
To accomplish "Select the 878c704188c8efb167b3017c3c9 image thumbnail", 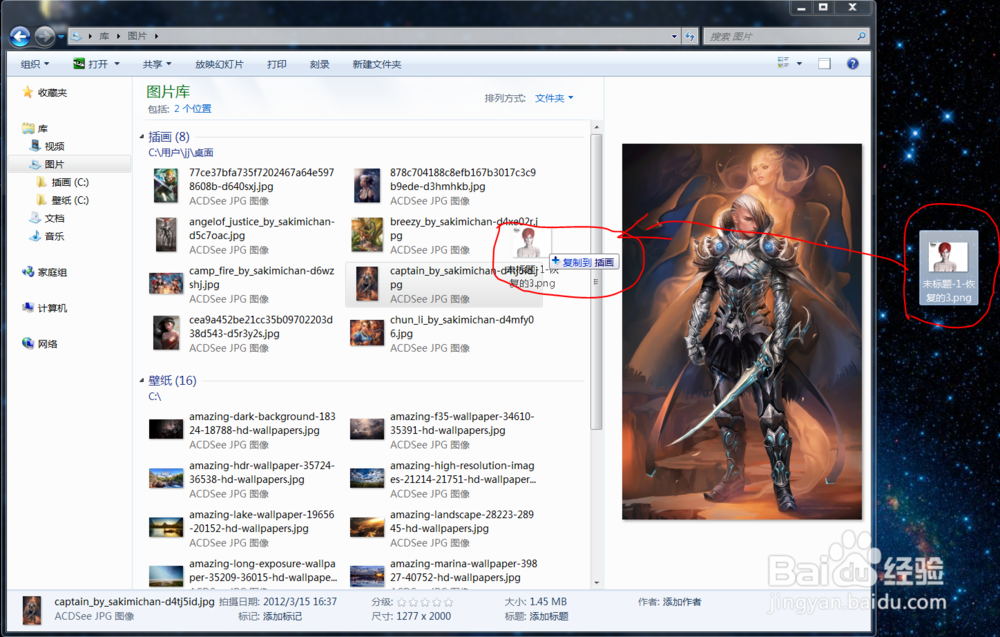I will [x=367, y=185].
